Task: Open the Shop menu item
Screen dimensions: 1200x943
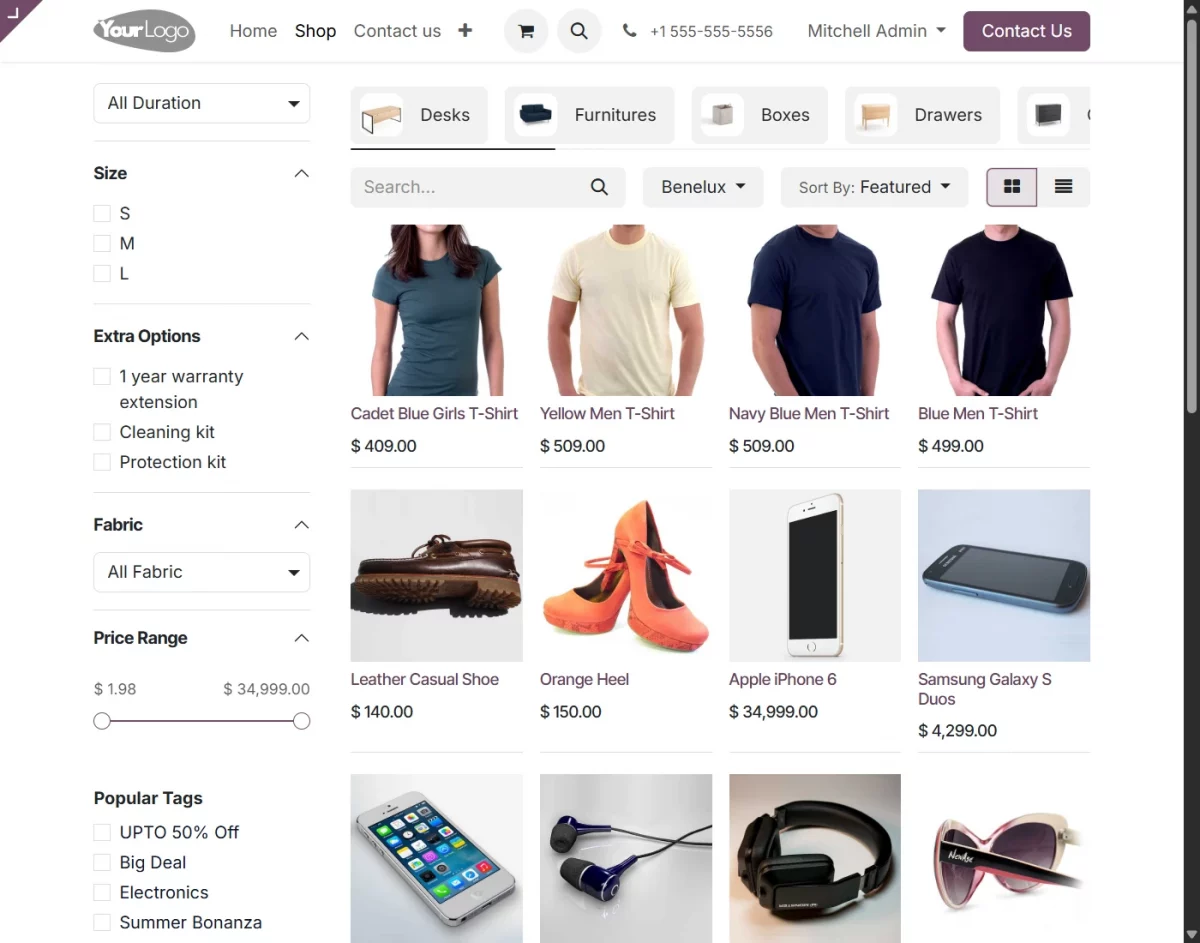Action: [315, 31]
